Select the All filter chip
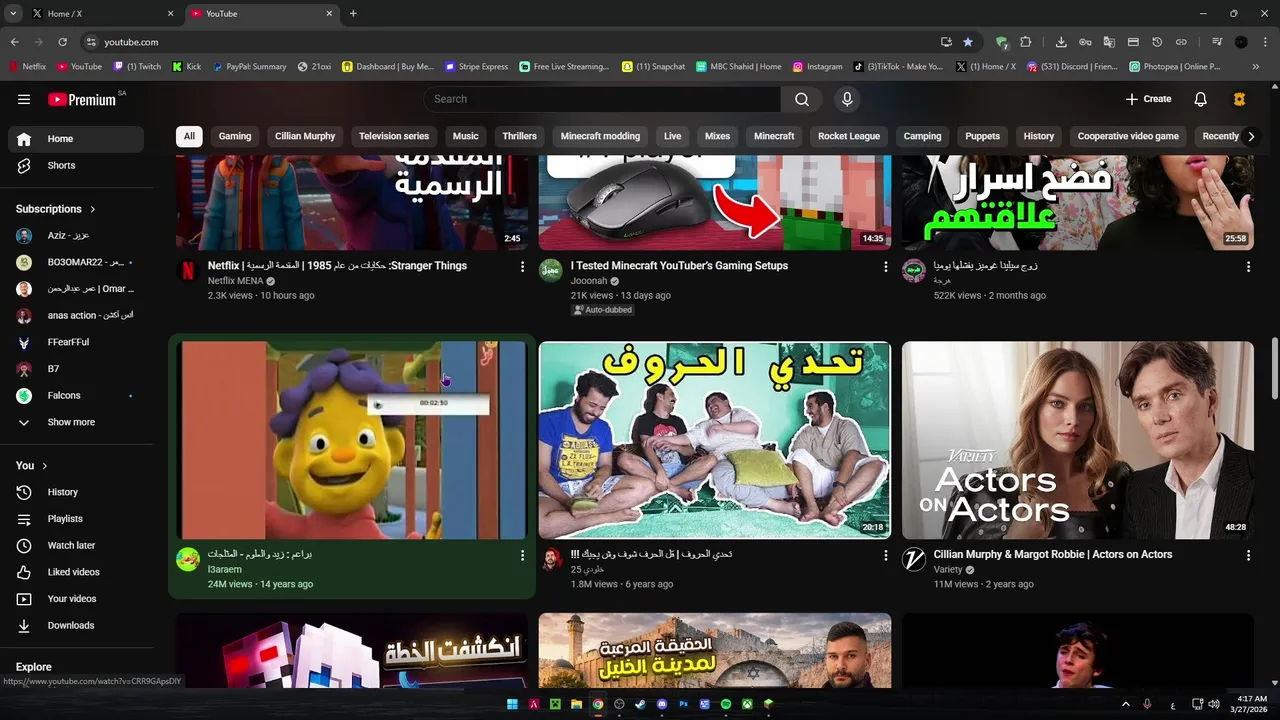Image resolution: width=1280 pixels, height=720 pixels. tap(189, 136)
